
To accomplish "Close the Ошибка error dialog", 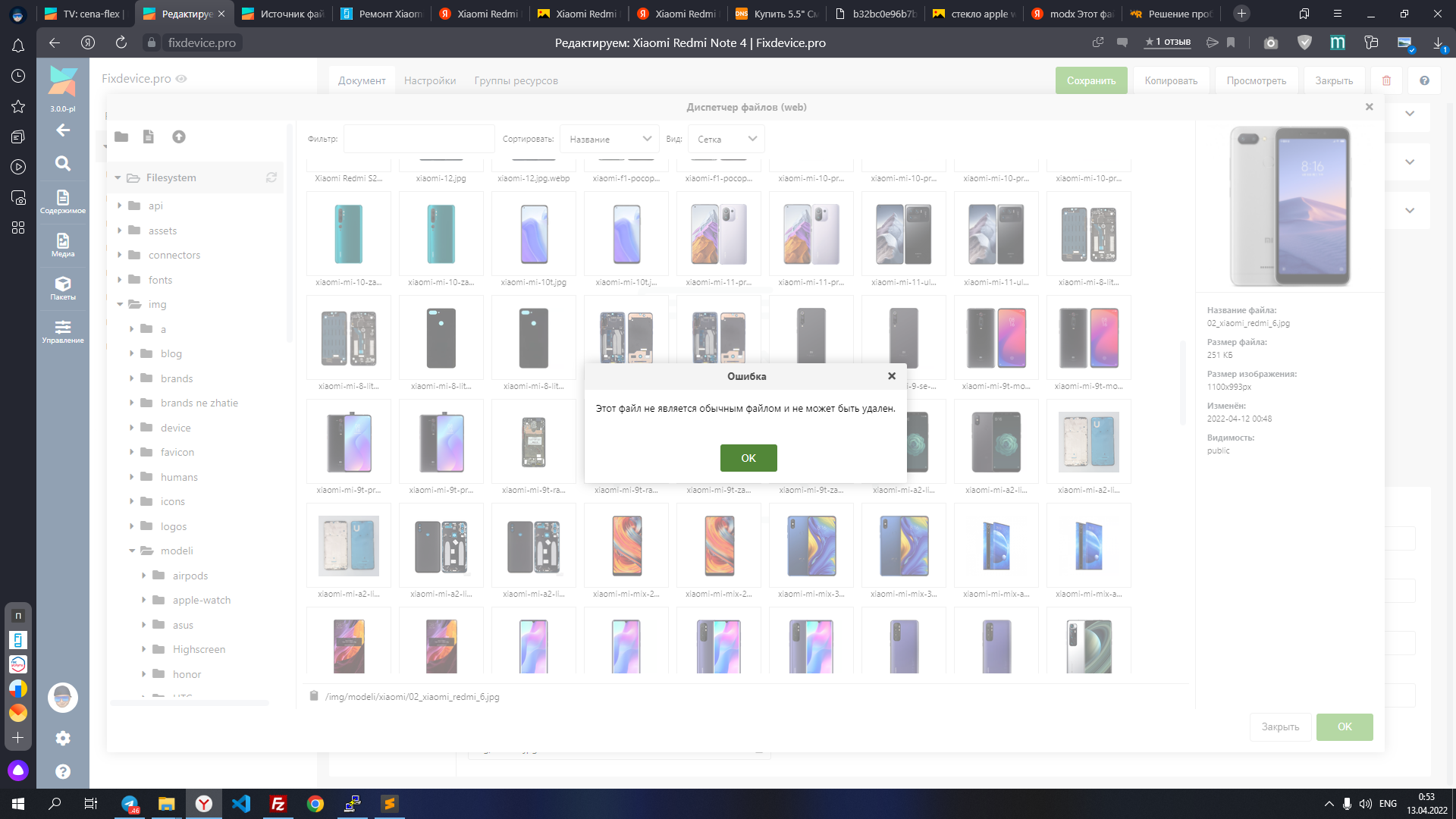I will point(892,376).
